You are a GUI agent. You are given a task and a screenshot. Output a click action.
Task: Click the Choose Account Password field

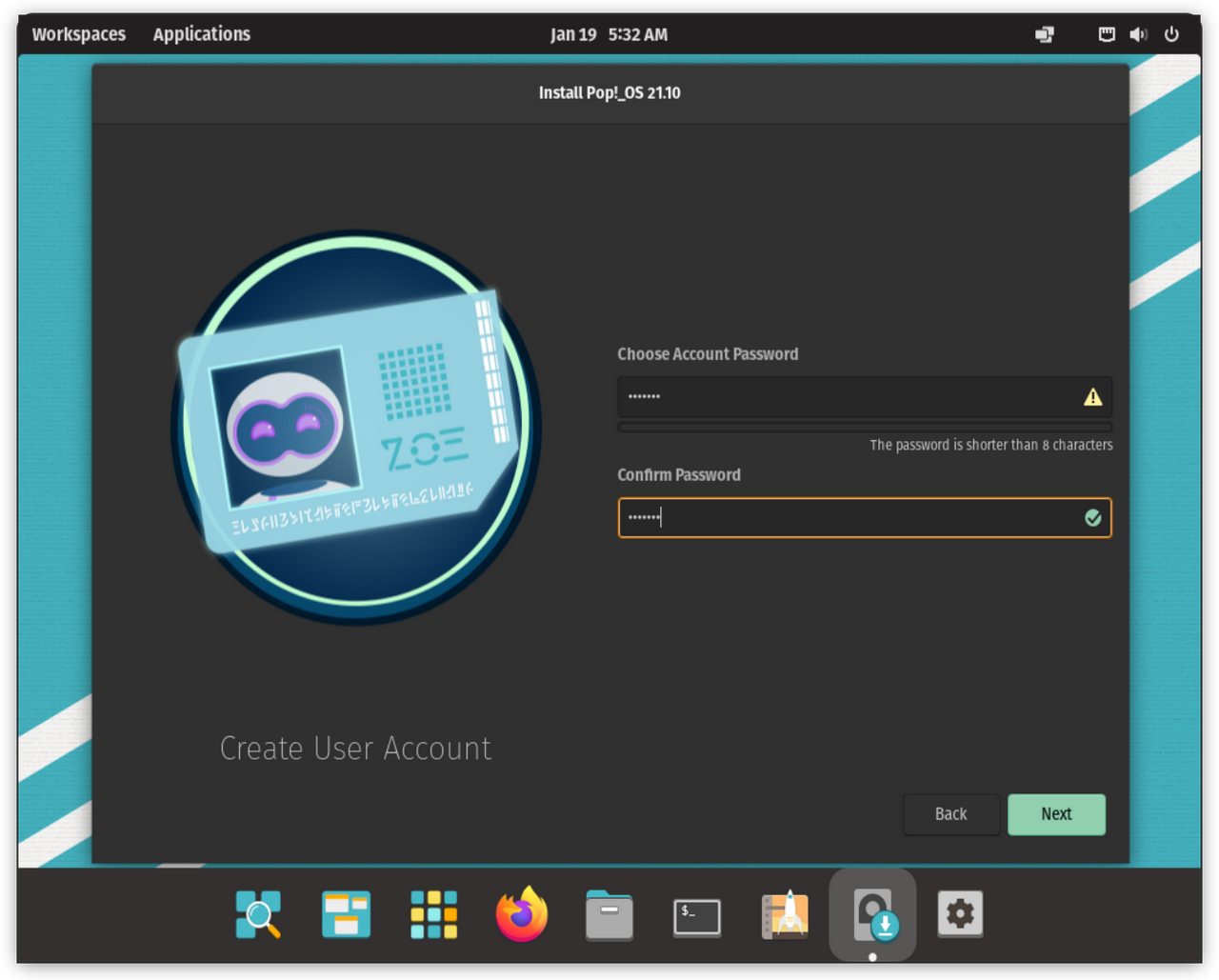(848, 397)
